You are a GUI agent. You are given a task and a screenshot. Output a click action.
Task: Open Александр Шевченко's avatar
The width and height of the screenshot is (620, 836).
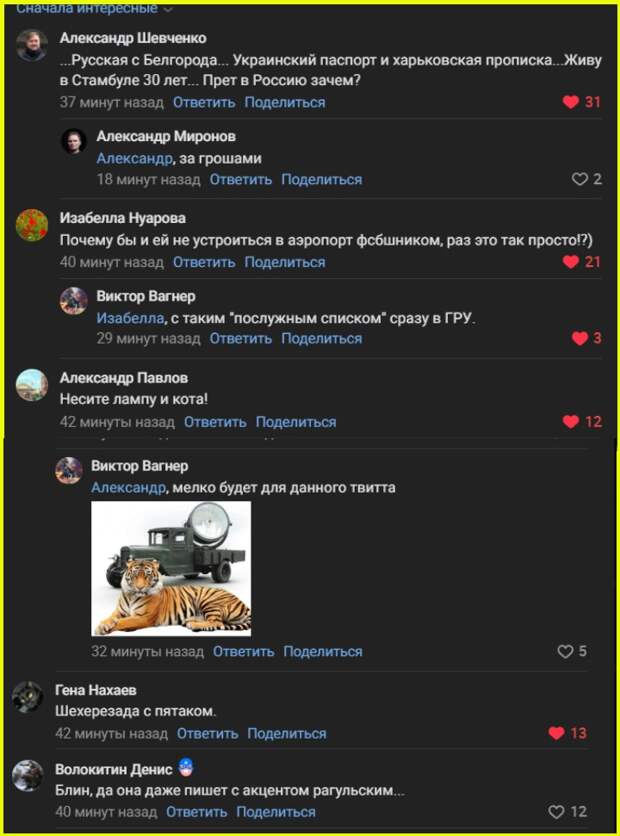[x=31, y=45]
